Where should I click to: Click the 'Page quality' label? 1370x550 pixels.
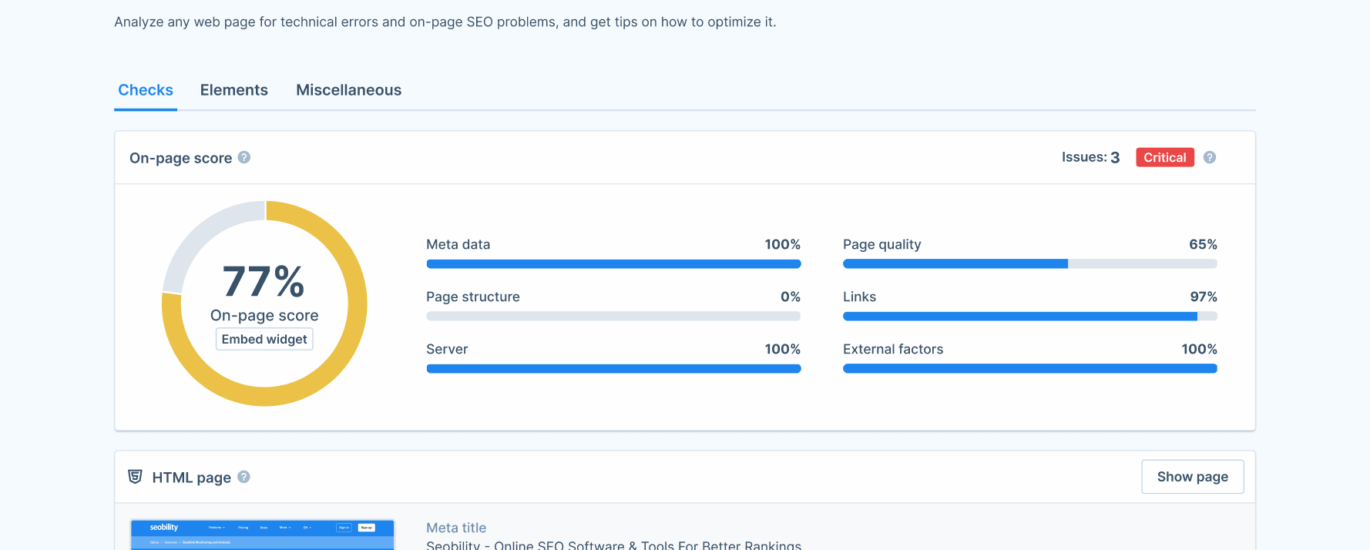click(882, 244)
